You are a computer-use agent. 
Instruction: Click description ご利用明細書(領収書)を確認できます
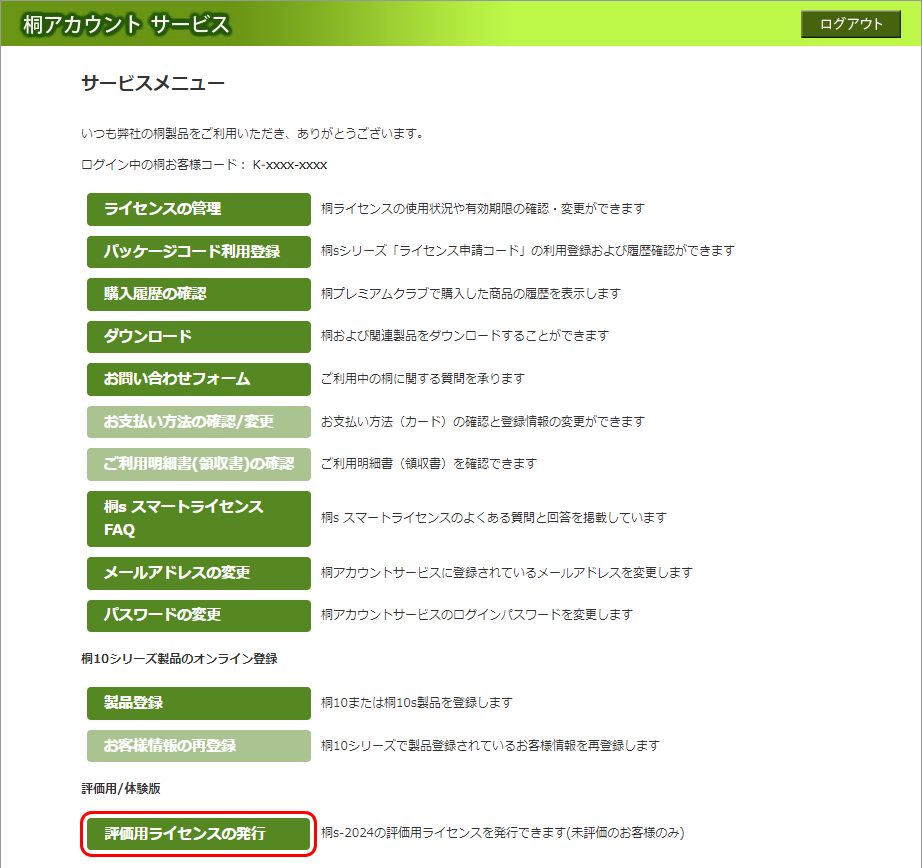pos(429,464)
